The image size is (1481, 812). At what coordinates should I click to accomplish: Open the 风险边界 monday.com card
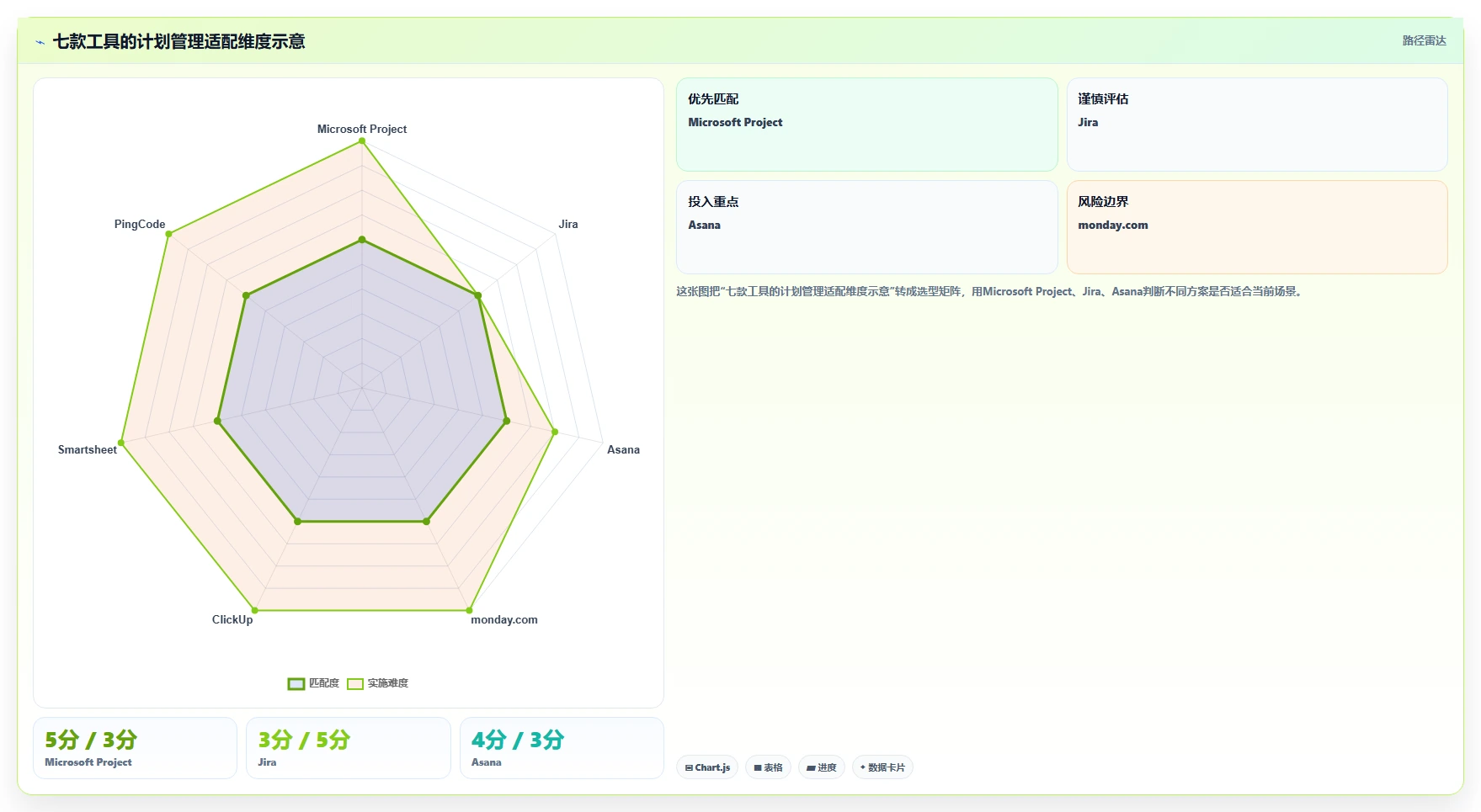click(1257, 227)
